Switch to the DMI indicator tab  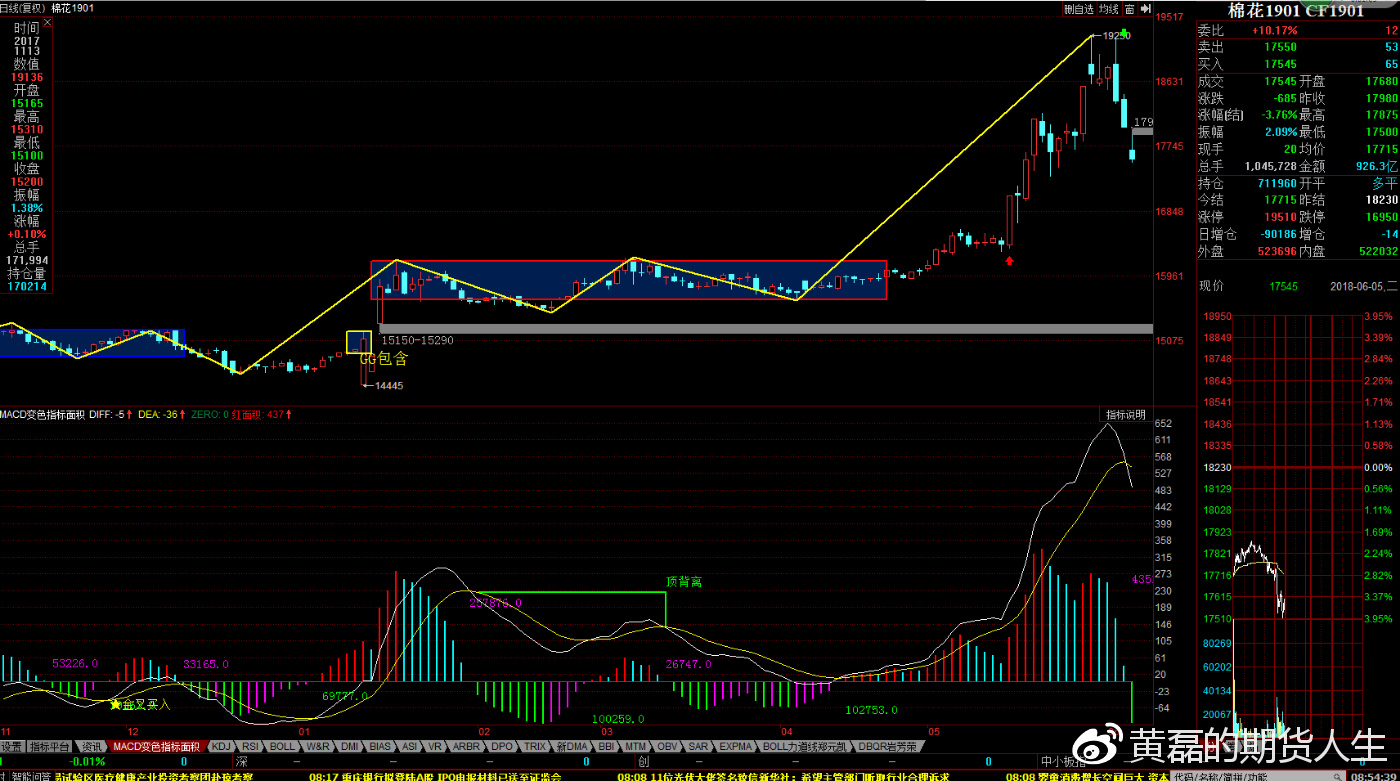tap(349, 747)
